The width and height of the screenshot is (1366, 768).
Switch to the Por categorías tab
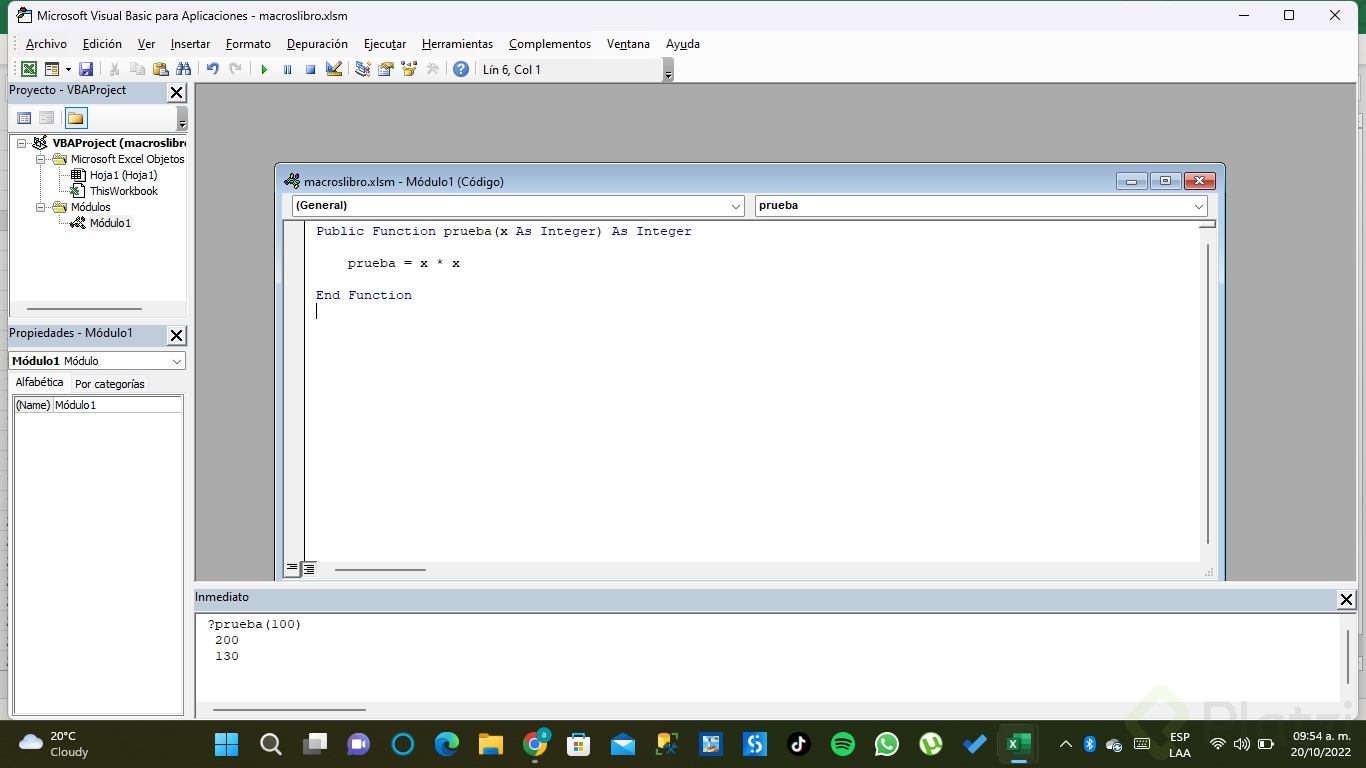110,384
